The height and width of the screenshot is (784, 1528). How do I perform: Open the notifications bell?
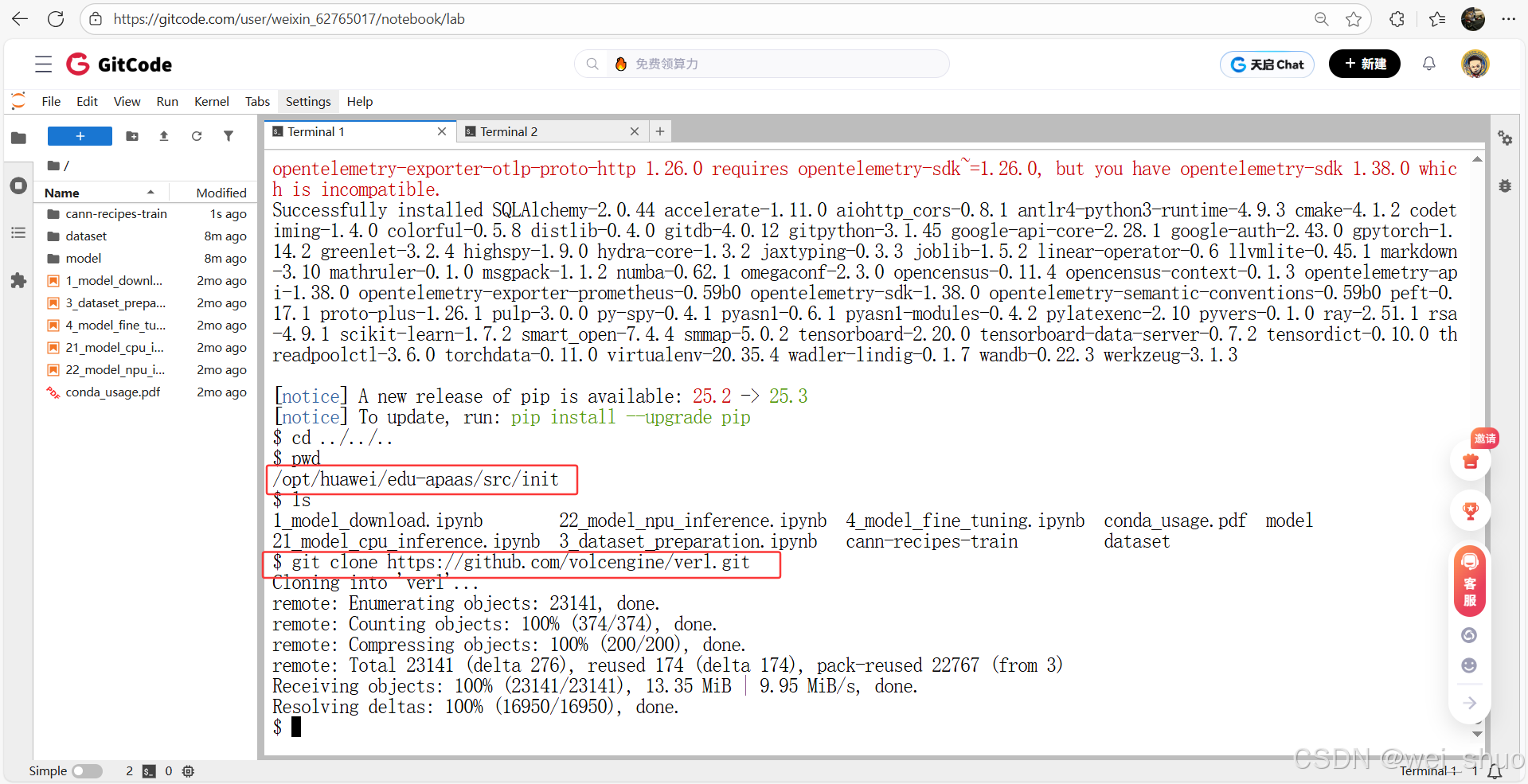pos(1429,64)
